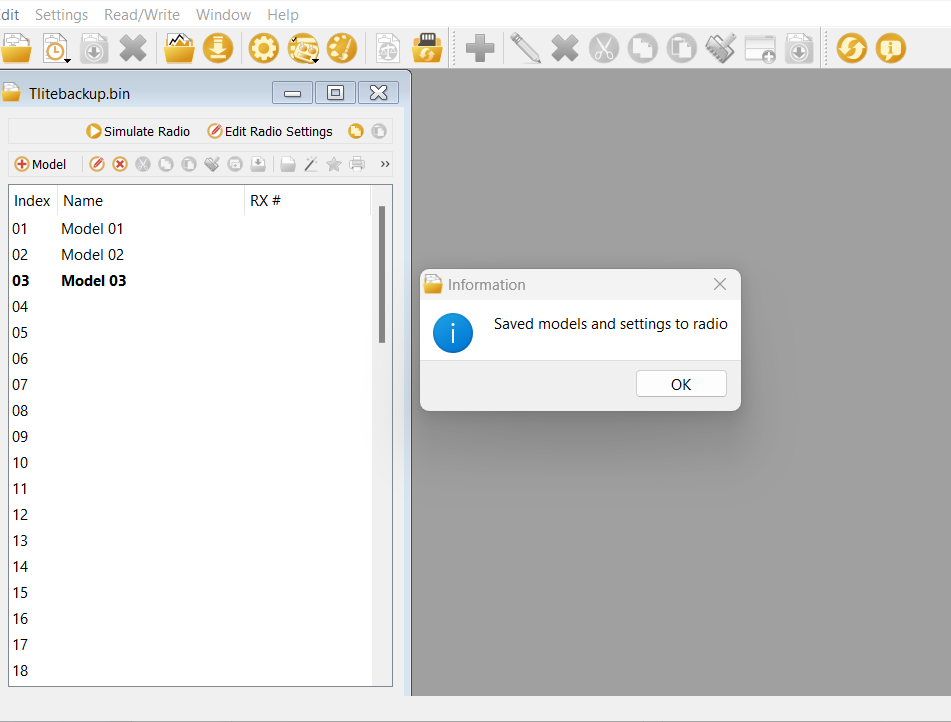The image size is (951, 722).
Task: Write models to radio with the card icon
Action: (428, 47)
